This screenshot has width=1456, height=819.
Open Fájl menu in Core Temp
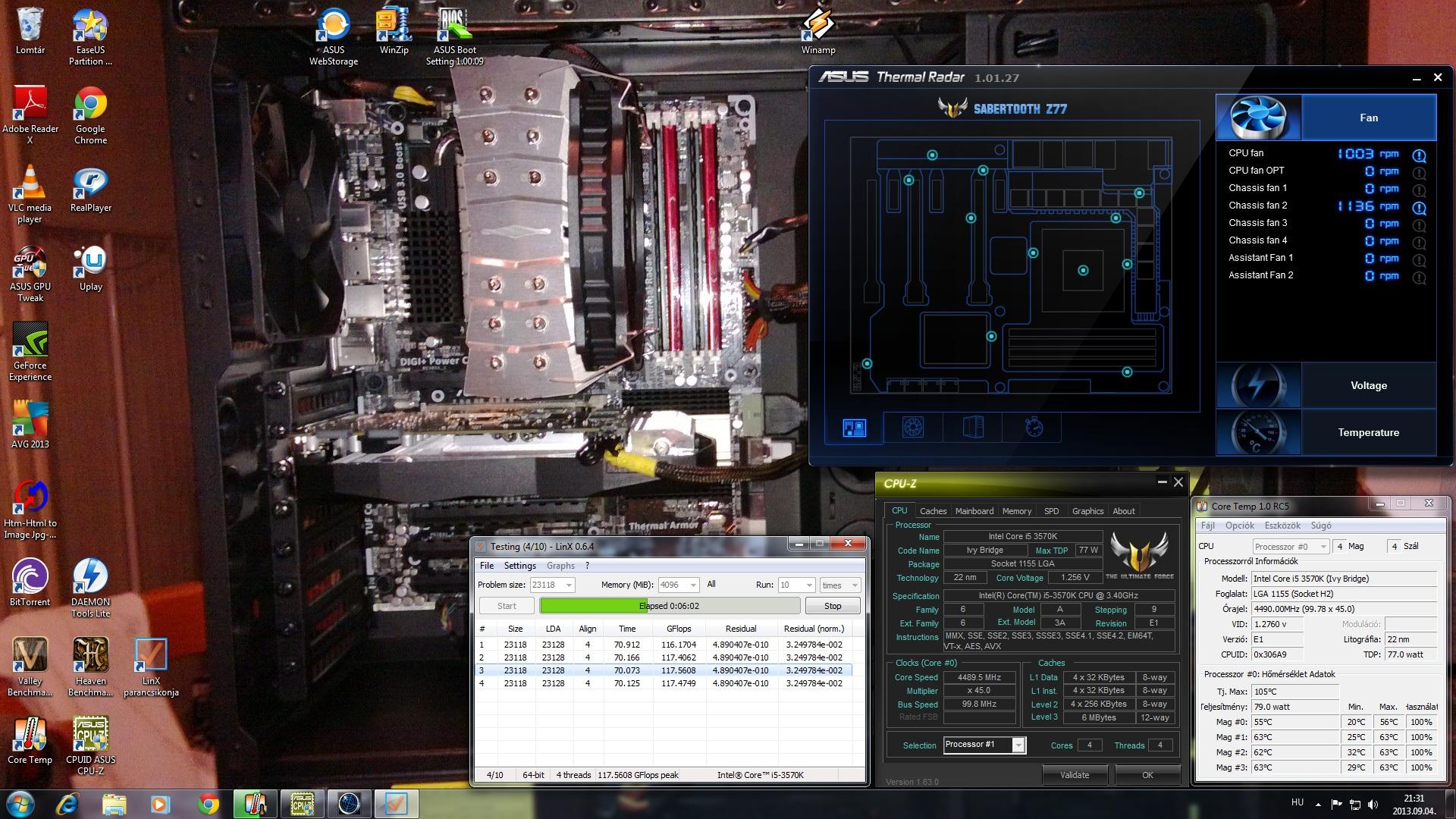pyautogui.click(x=1208, y=526)
